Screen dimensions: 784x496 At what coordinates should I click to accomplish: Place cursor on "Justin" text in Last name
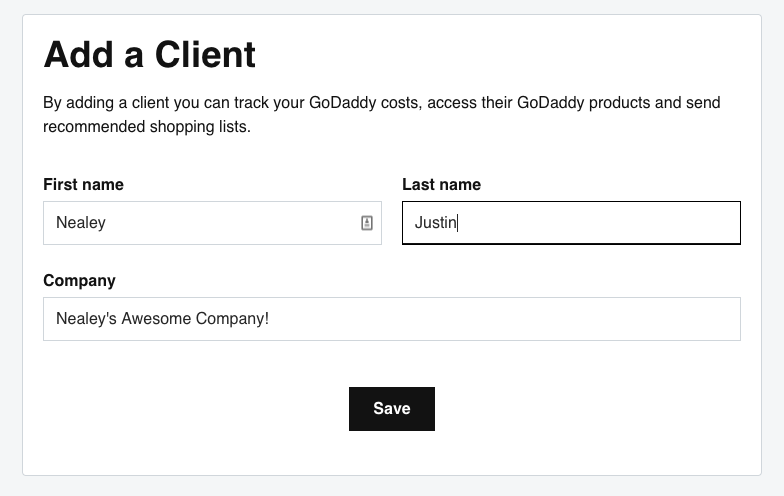point(436,222)
